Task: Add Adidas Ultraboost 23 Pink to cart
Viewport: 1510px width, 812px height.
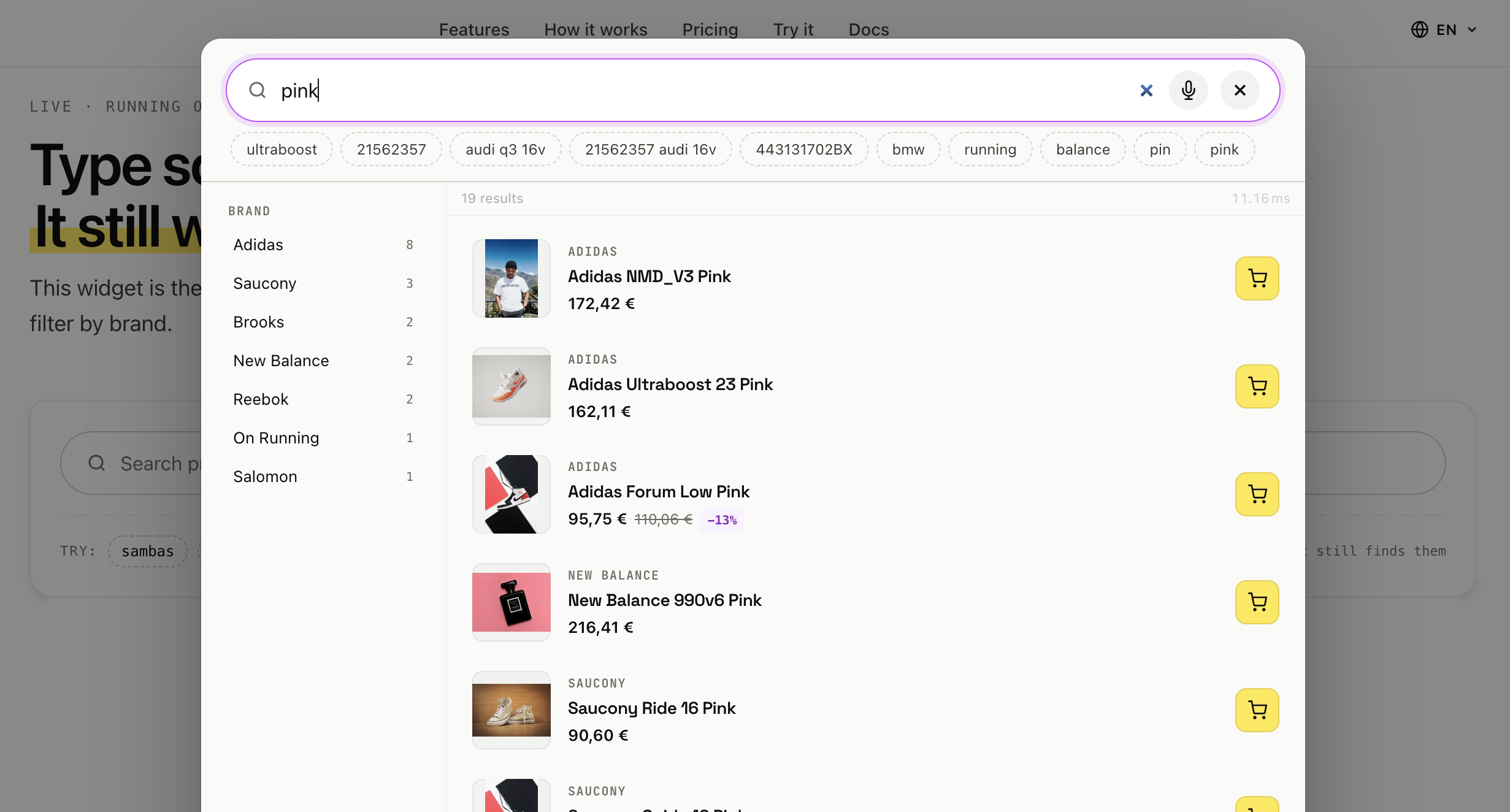Action: pos(1257,386)
